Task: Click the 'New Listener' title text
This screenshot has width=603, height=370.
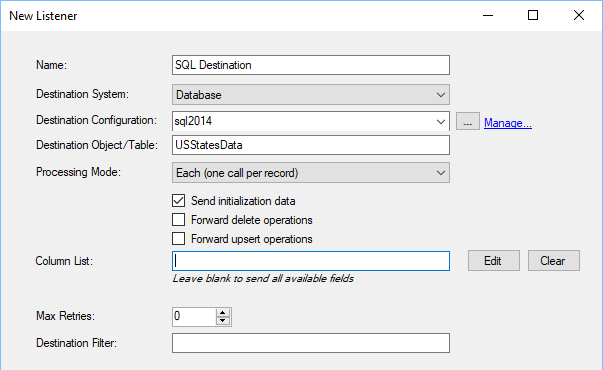Action: coord(43,16)
